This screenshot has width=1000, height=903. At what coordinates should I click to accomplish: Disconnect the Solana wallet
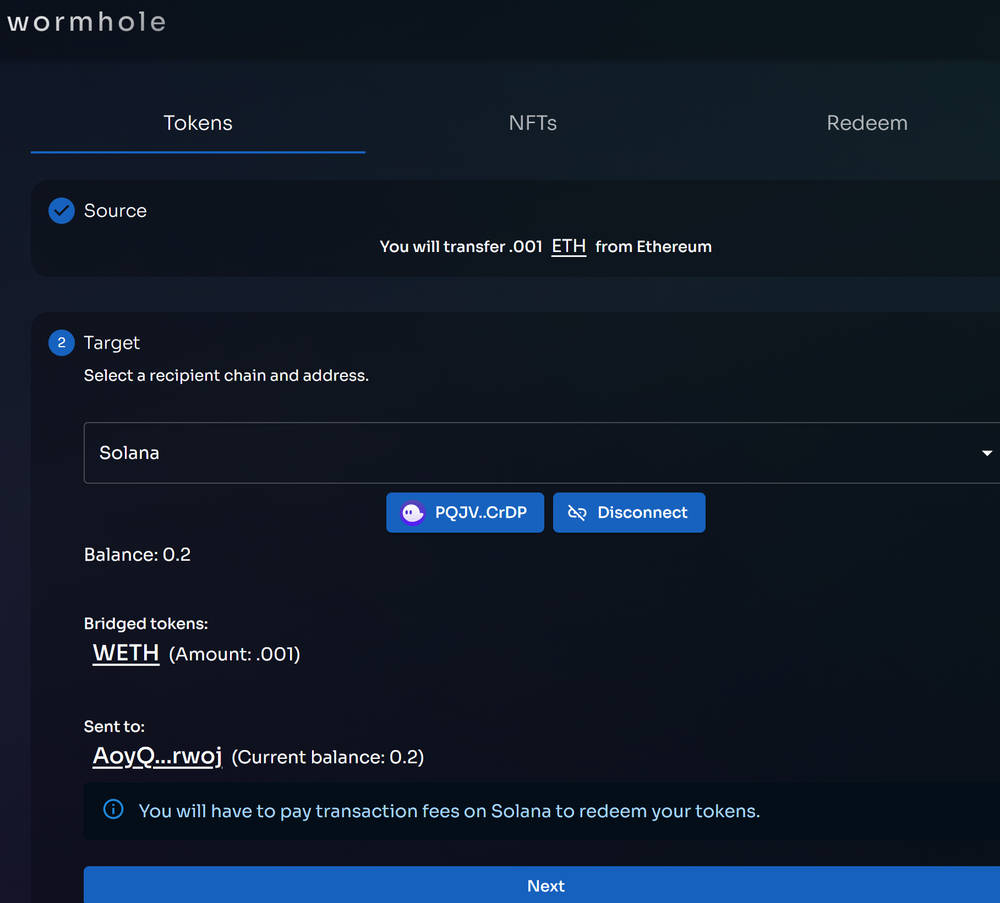629,513
